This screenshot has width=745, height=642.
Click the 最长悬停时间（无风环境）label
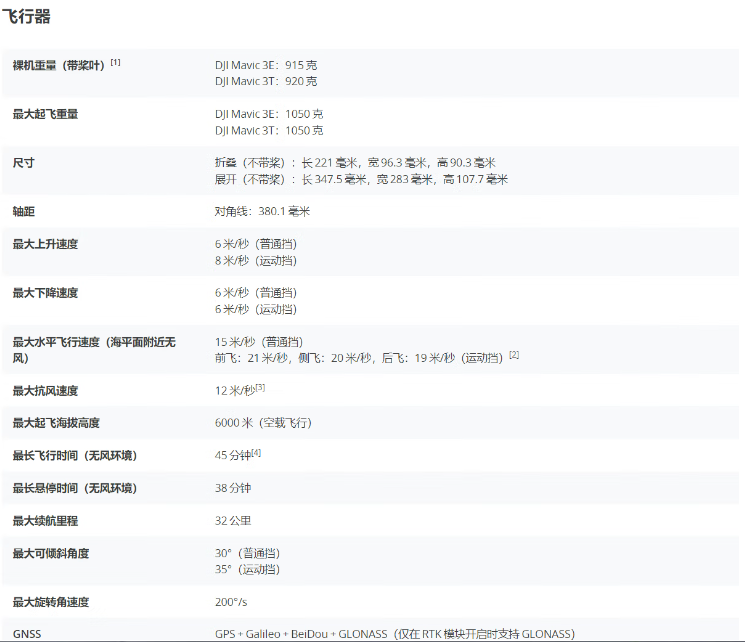coord(75,488)
